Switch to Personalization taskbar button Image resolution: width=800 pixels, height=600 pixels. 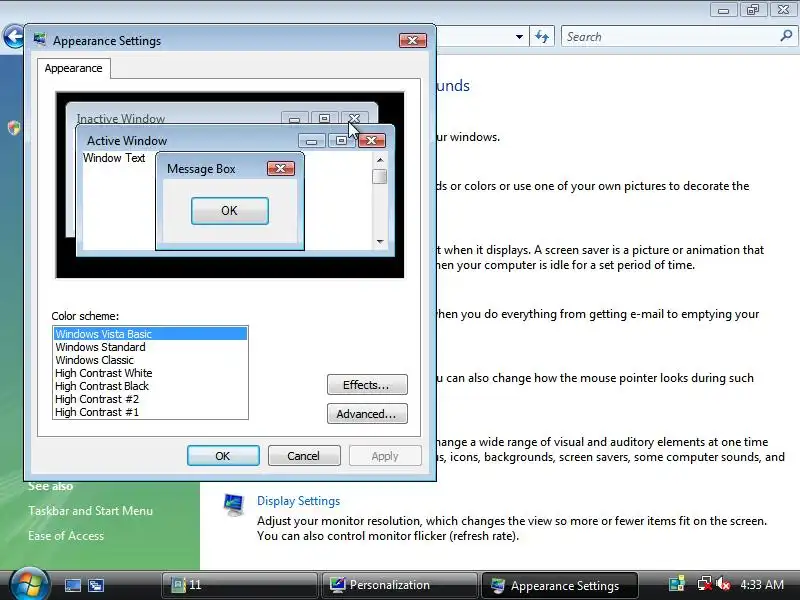coord(399,585)
